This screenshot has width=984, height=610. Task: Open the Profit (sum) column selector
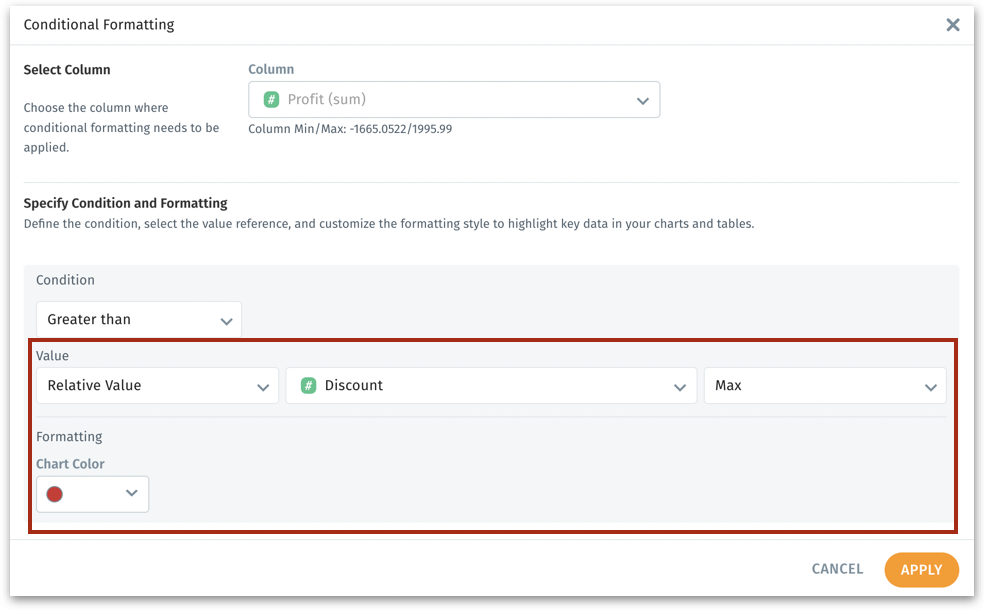point(454,100)
